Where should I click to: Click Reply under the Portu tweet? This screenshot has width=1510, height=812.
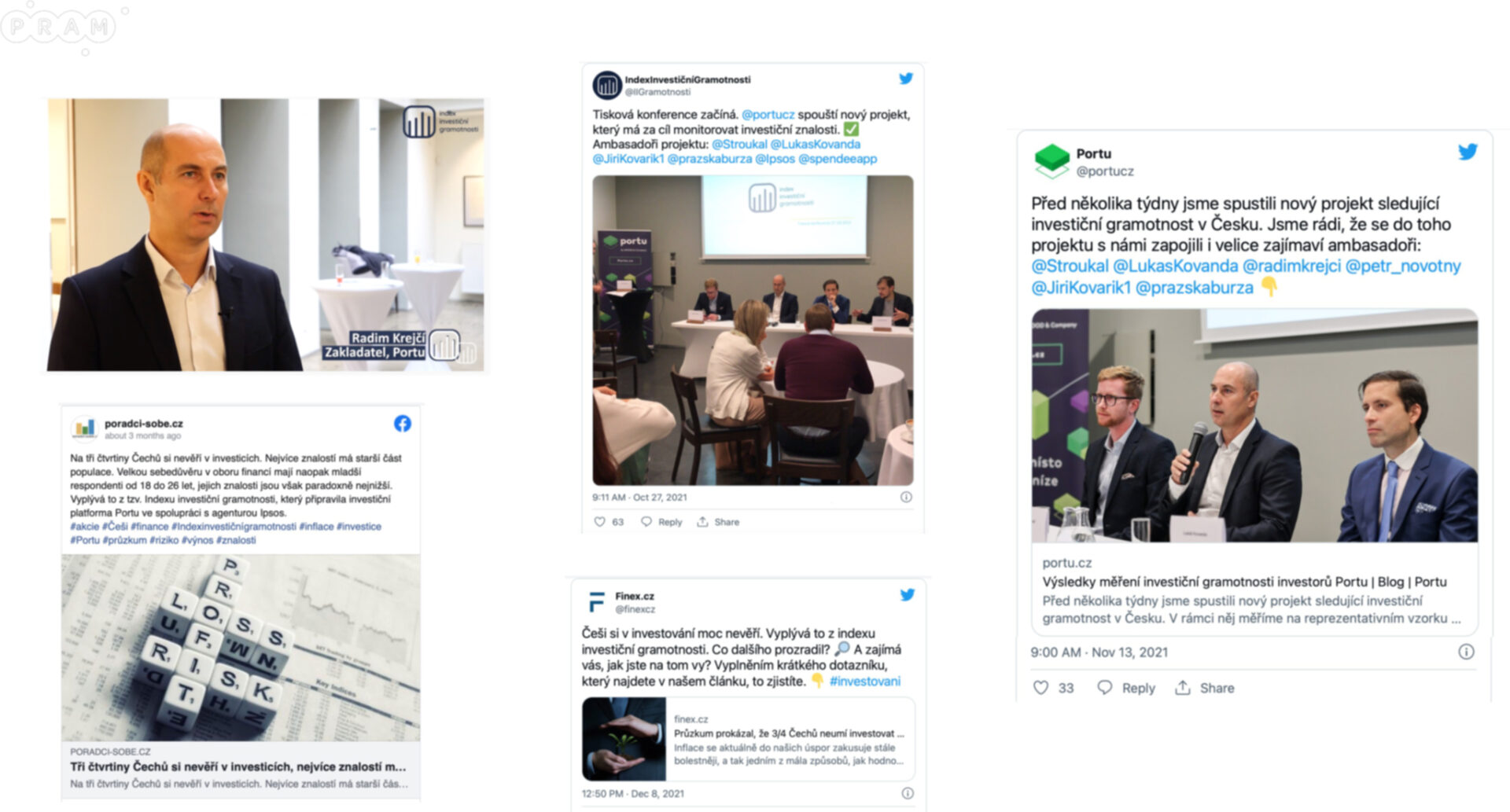point(1127,688)
